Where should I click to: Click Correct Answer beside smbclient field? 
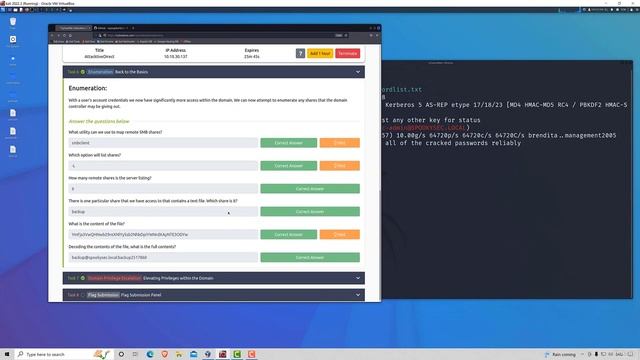[289, 143]
